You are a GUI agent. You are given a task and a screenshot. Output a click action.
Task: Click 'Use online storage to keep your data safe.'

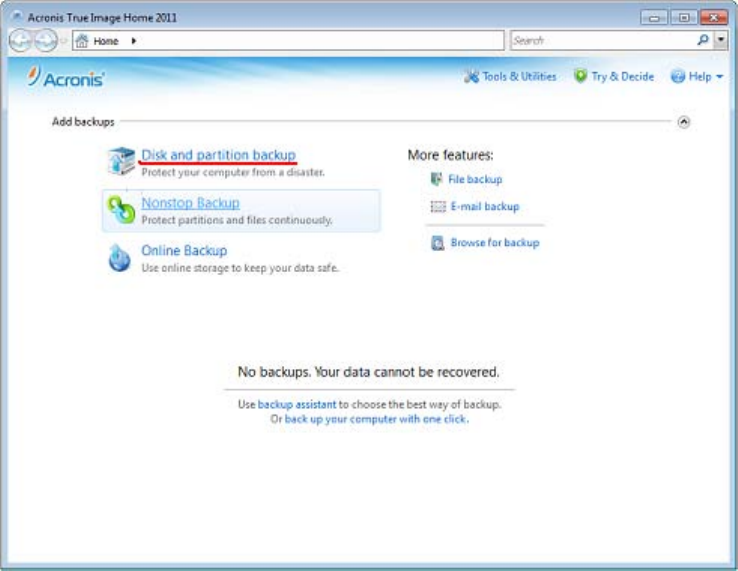point(240,268)
